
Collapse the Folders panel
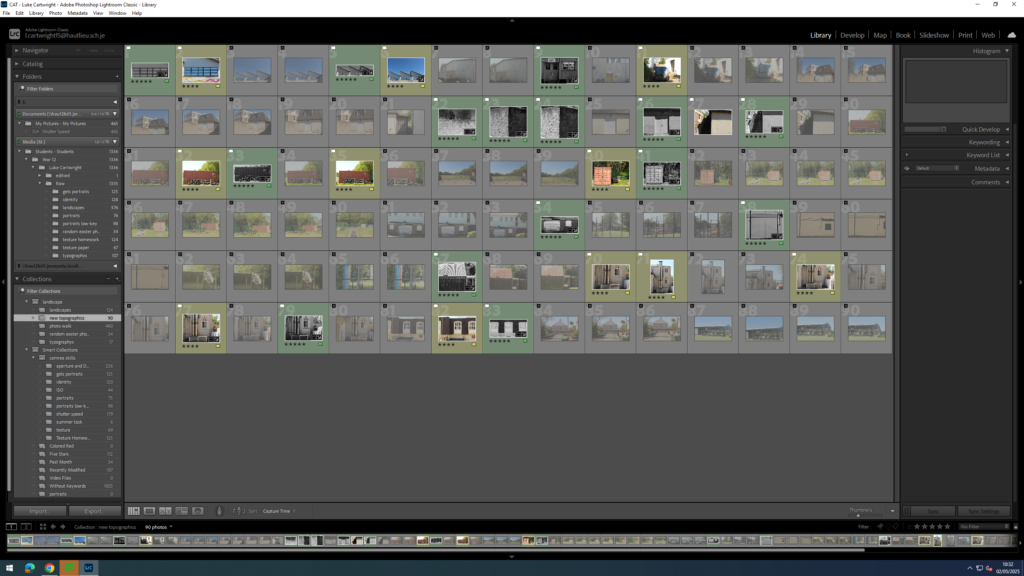click(x=17, y=76)
